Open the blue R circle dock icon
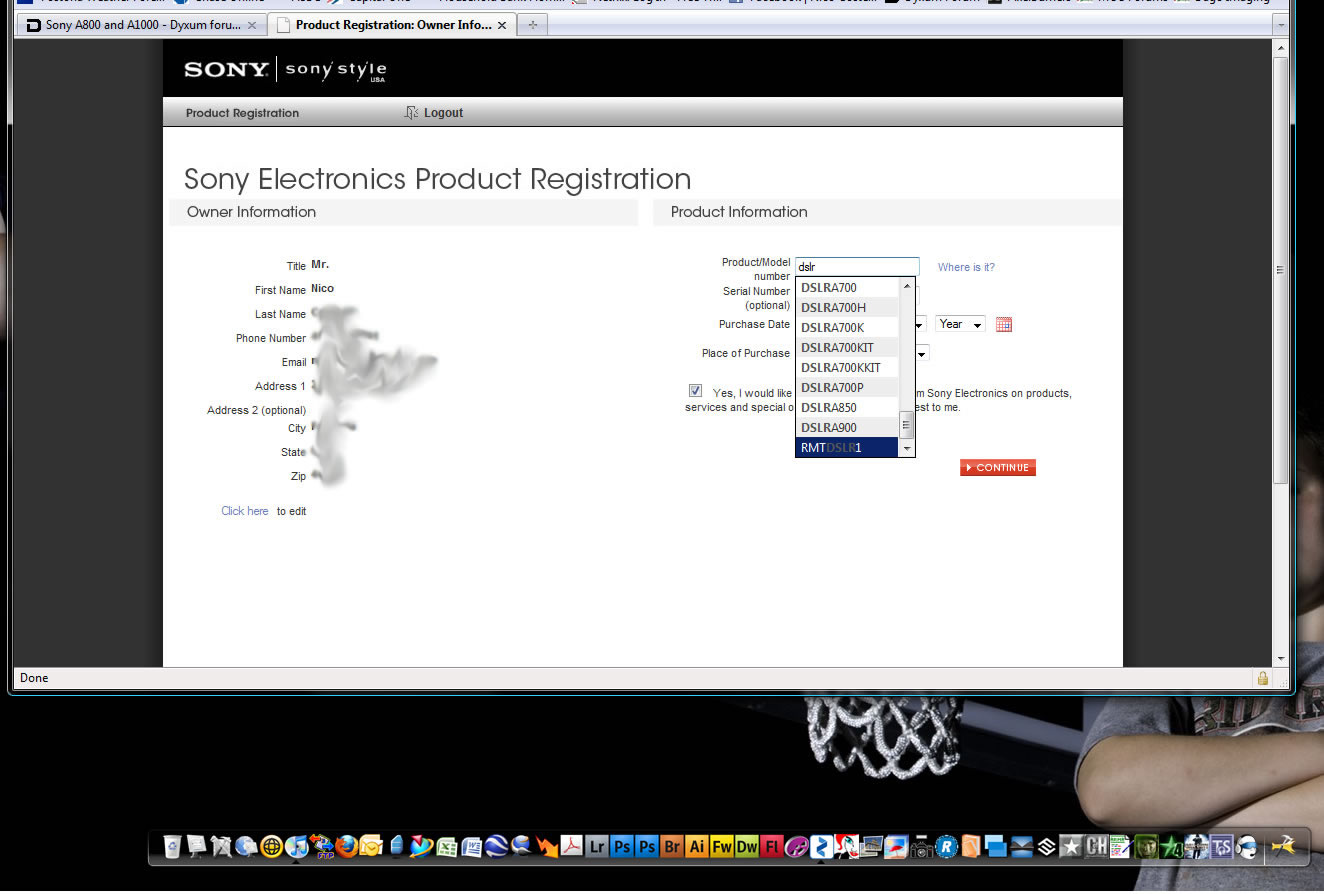This screenshot has height=894, width=1324. tap(945, 847)
